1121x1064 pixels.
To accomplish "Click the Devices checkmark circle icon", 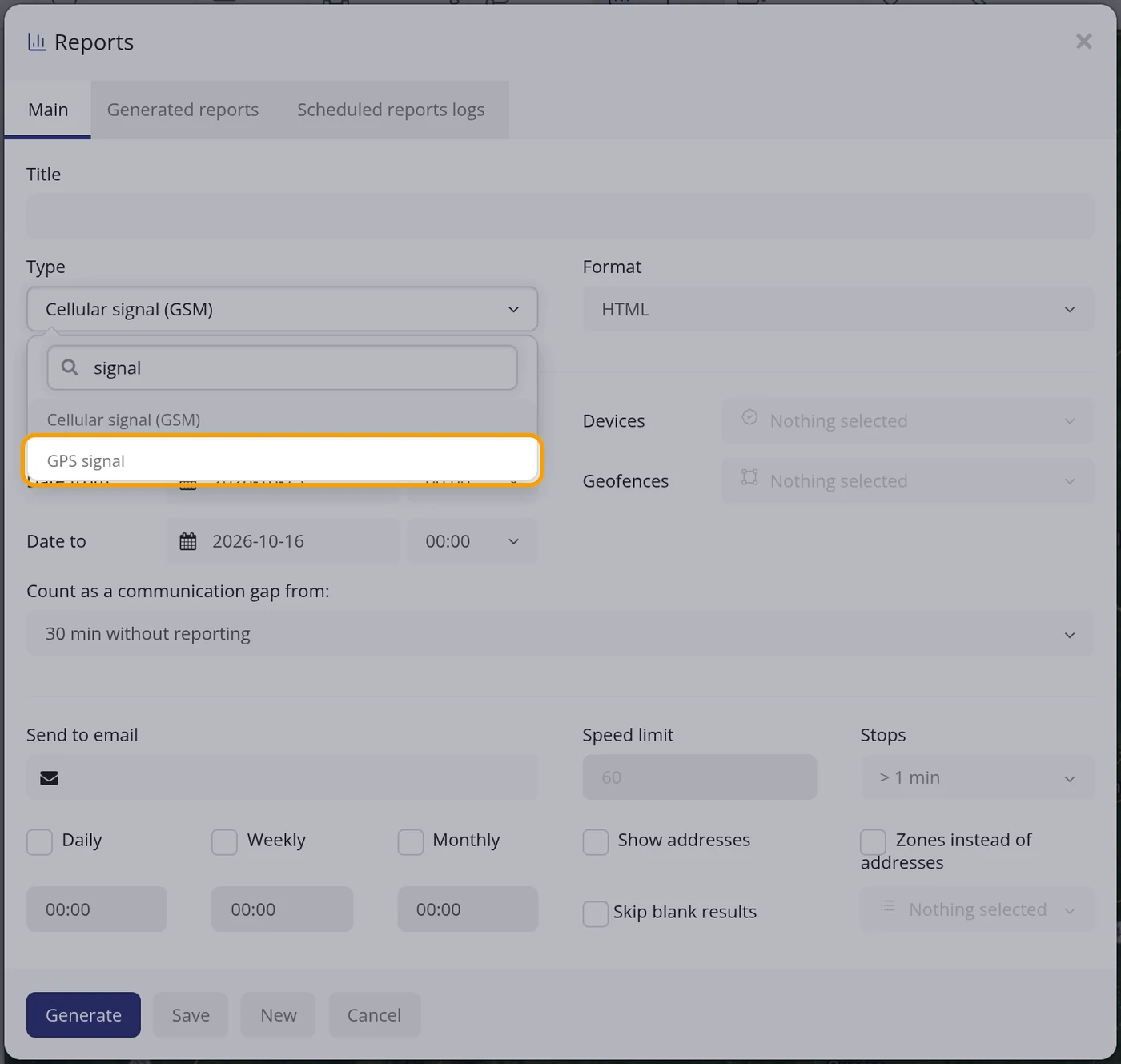I will (749, 417).
